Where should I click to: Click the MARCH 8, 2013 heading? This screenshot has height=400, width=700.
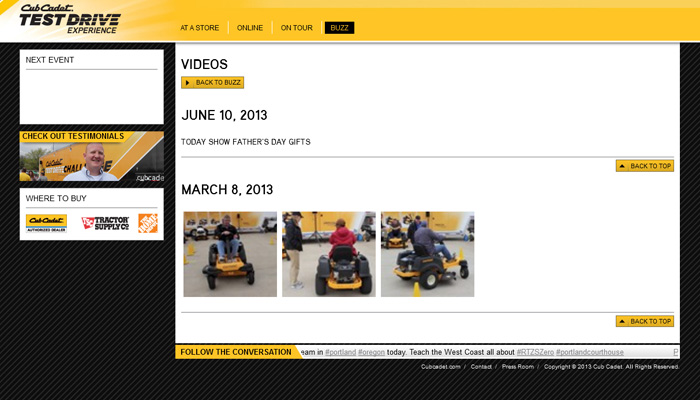pos(227,190)
